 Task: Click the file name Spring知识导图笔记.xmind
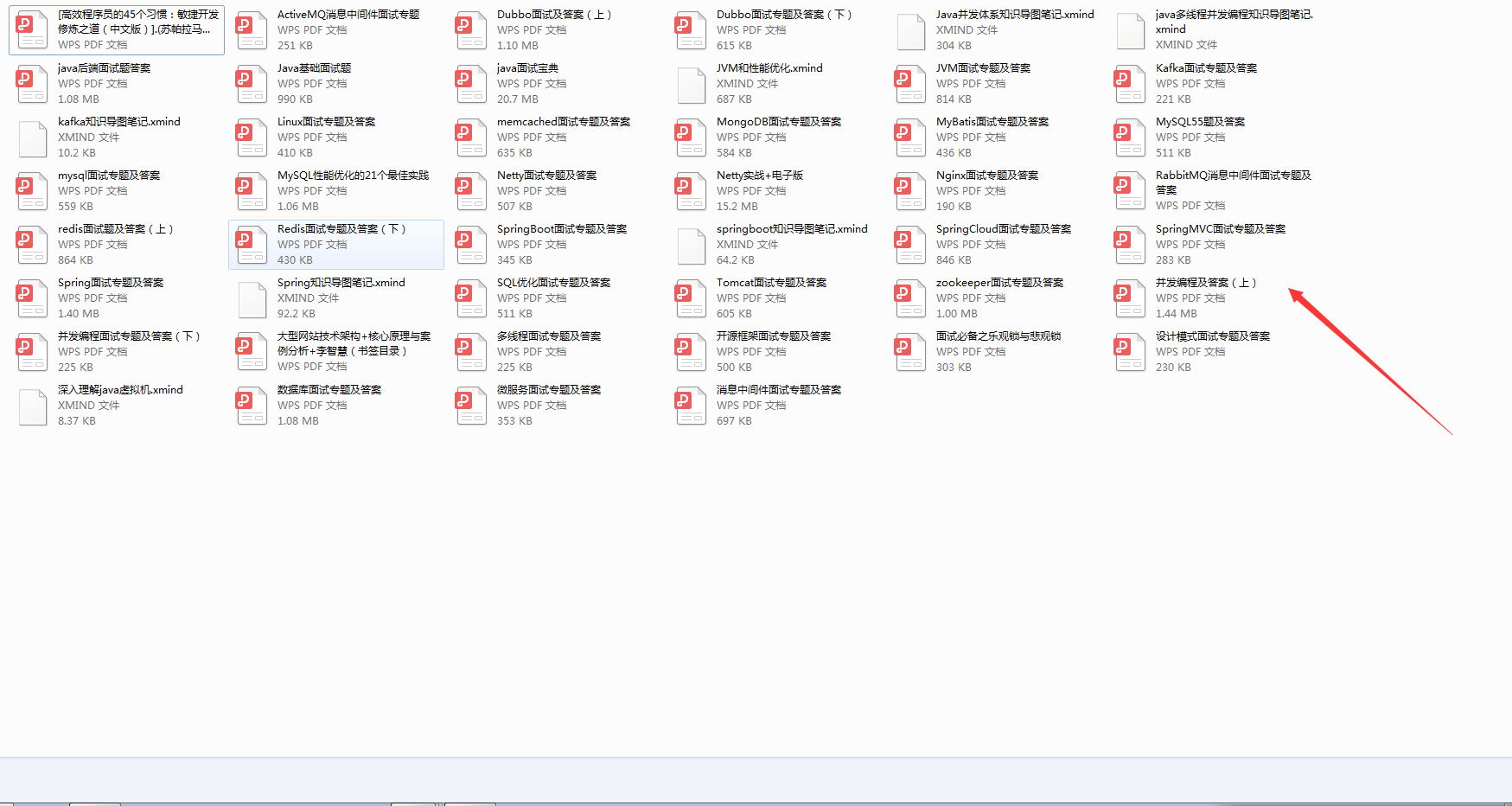pyautogui.click(x=341, y=283)
